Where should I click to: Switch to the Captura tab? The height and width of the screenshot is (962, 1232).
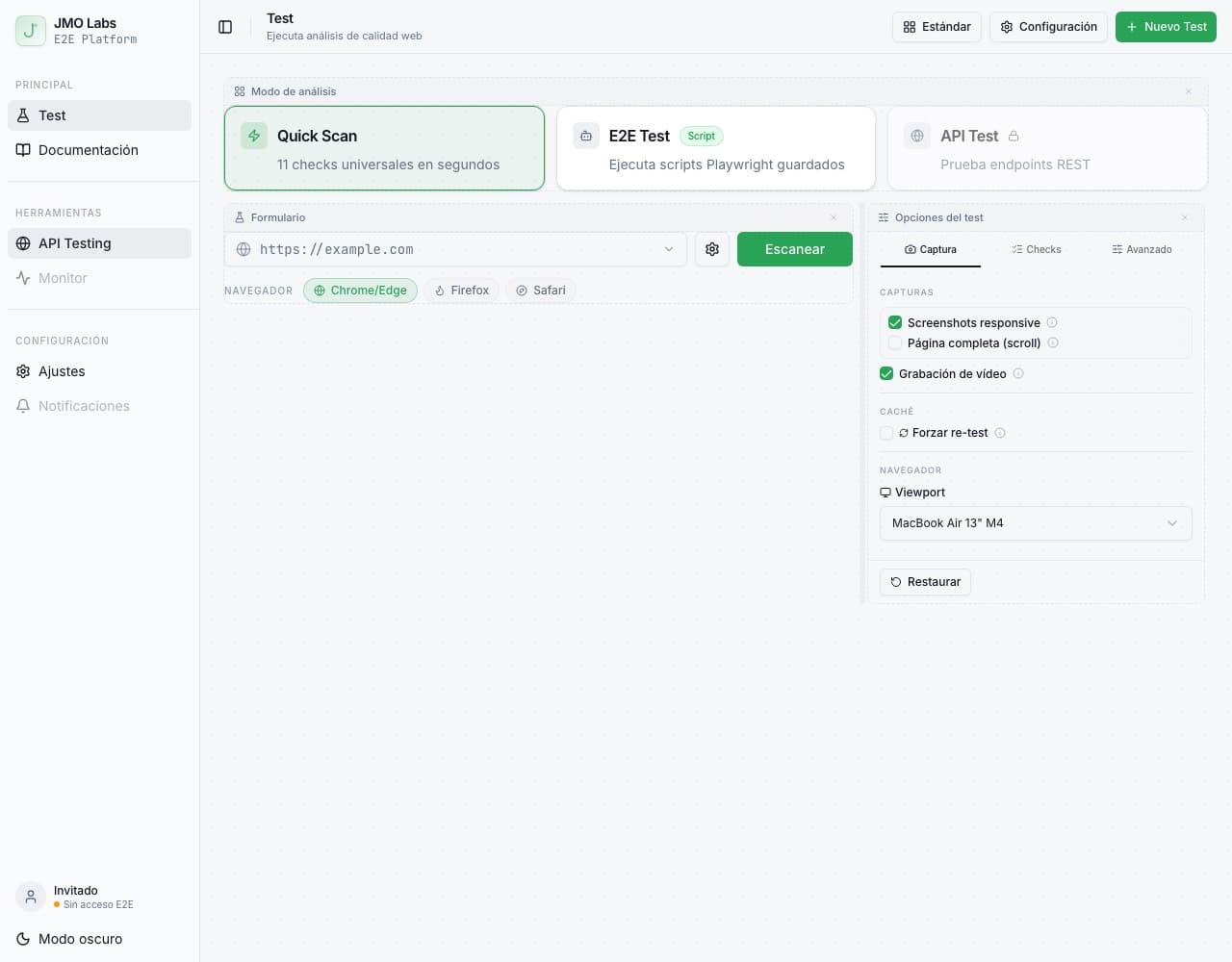click(x=931, y=249)
